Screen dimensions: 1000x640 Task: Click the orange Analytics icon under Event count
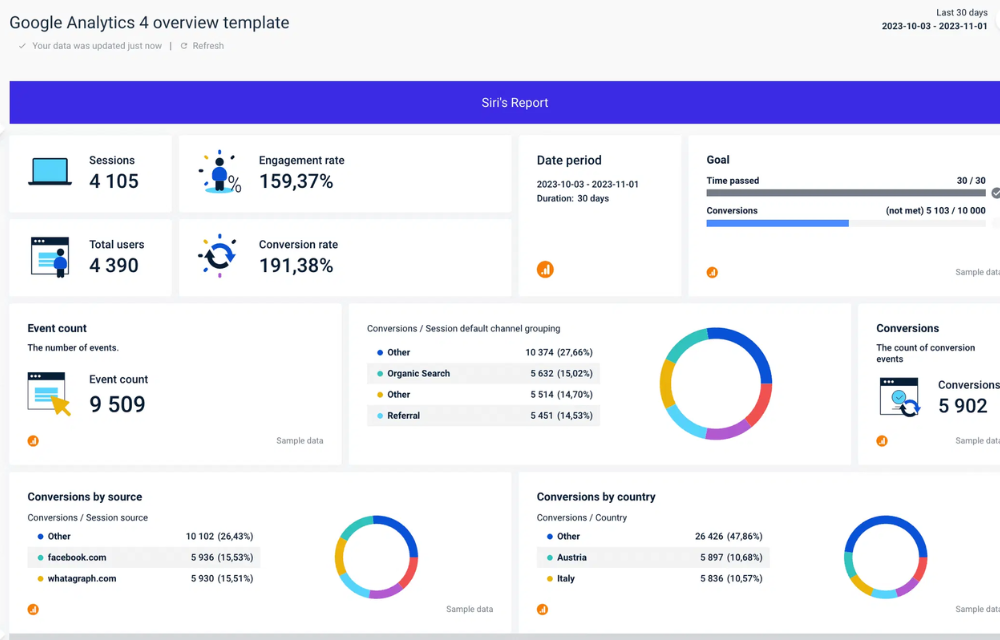33,440
